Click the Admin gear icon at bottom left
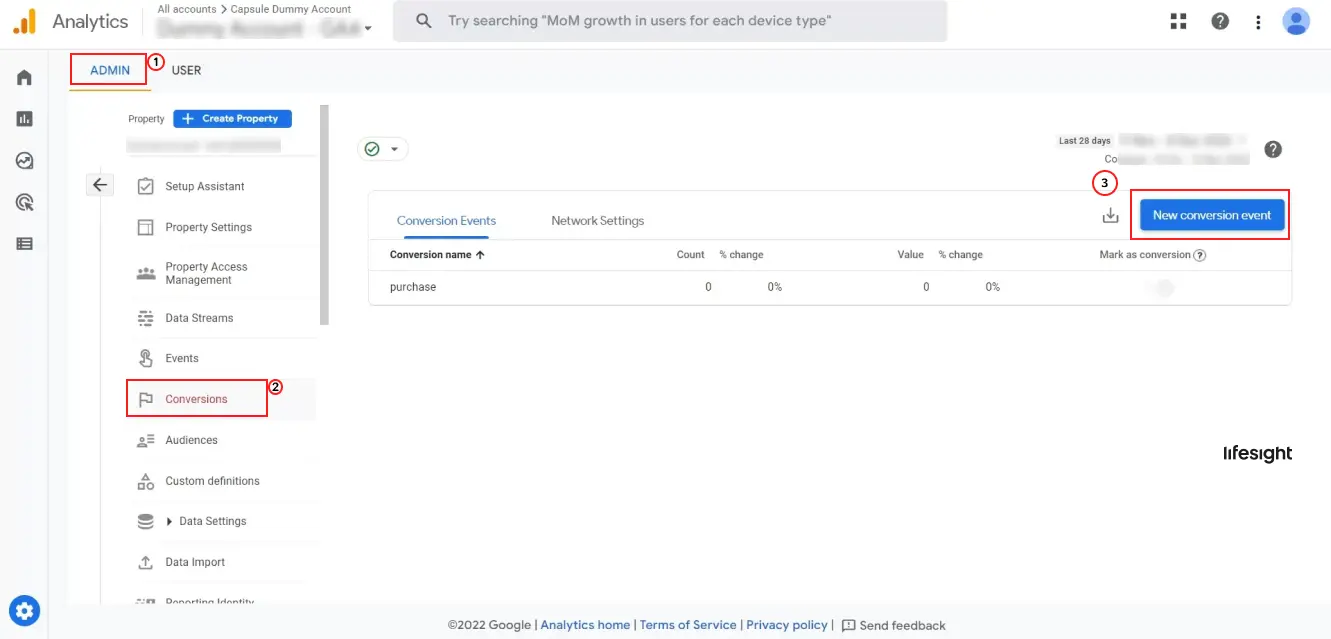The image size is (1331, 639). coord(24,610)
